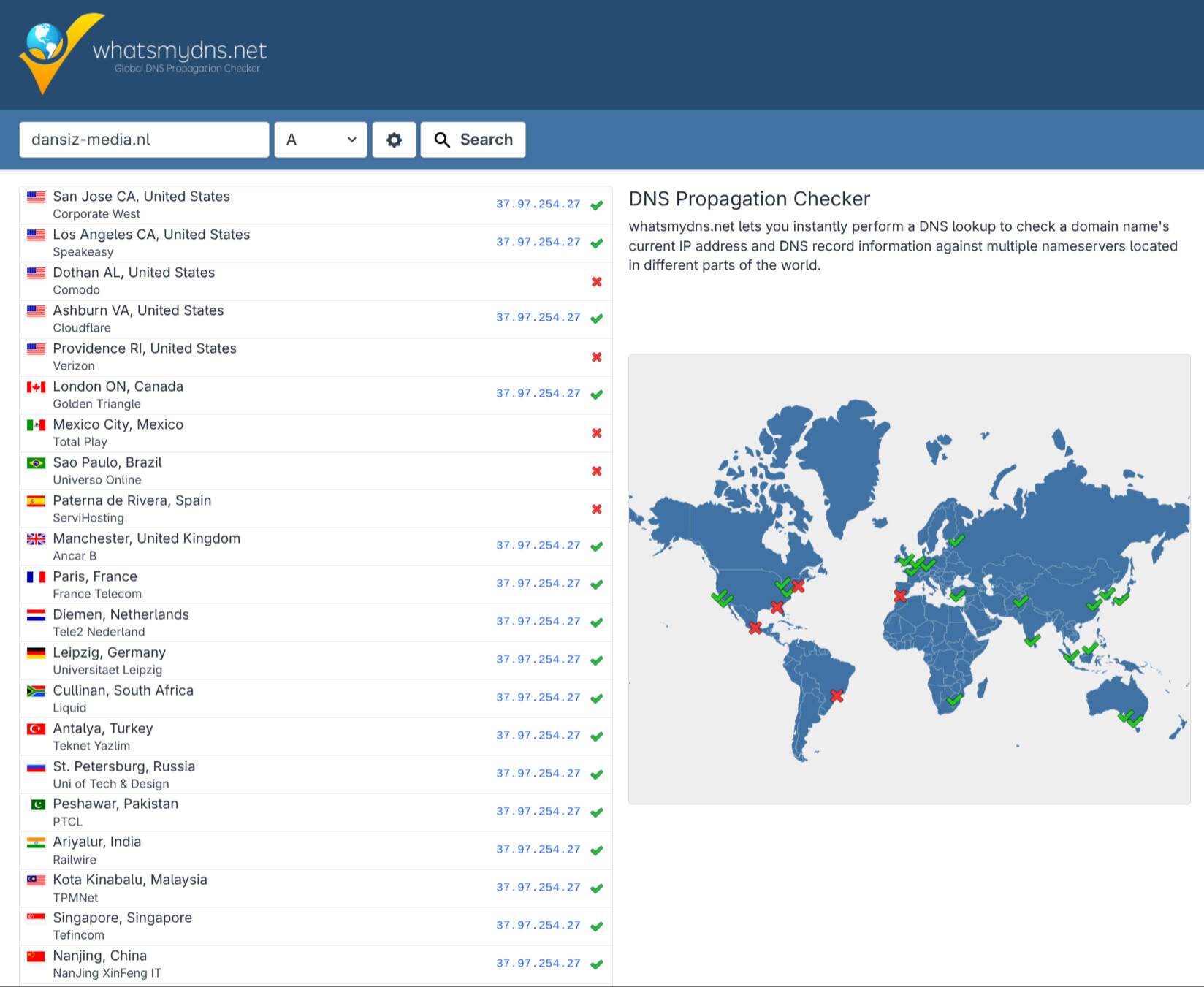1204x987 pixels.
Task: Click the Verizon provider label
Action: 74,366
